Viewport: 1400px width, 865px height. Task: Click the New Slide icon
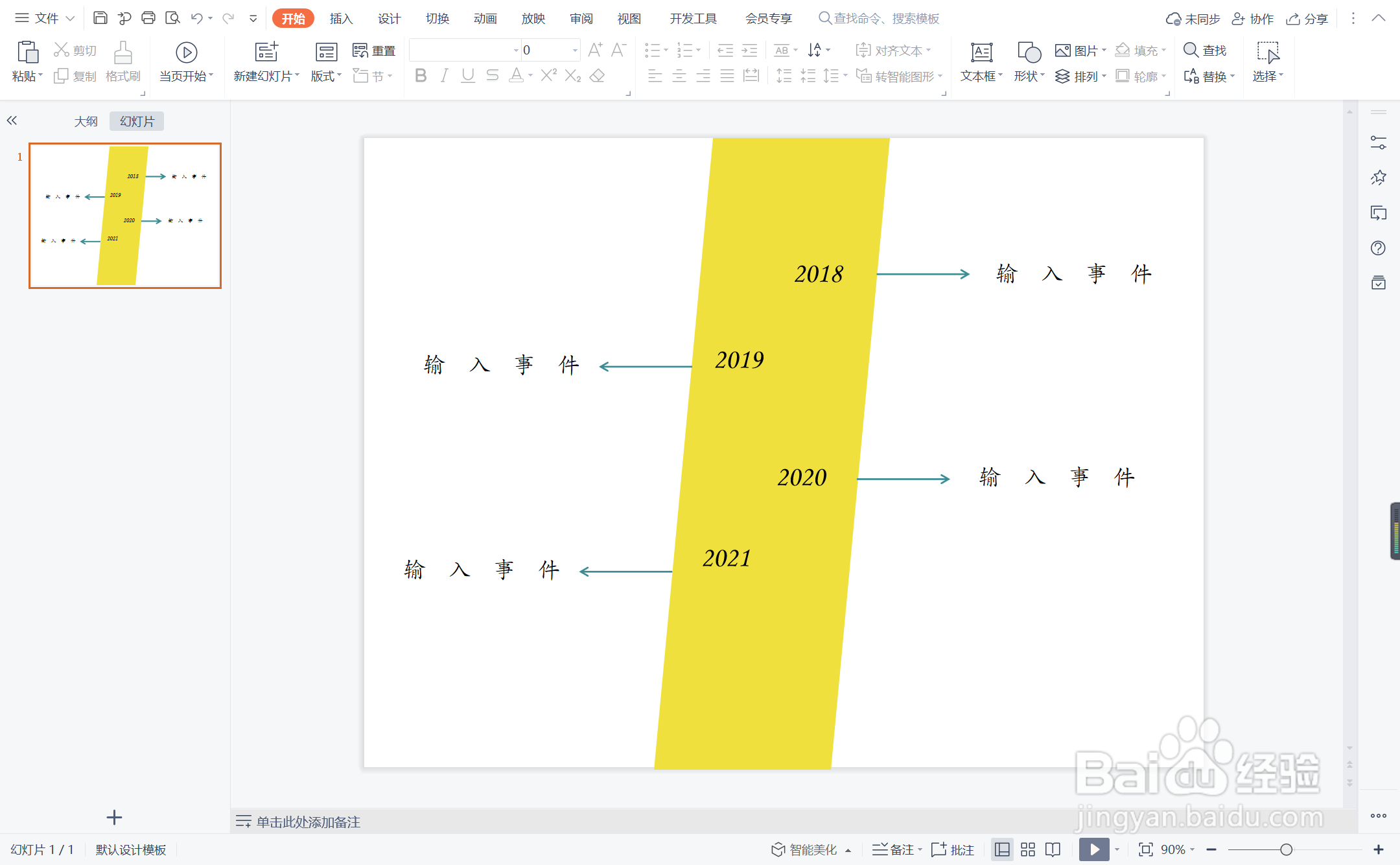point(266,52)
